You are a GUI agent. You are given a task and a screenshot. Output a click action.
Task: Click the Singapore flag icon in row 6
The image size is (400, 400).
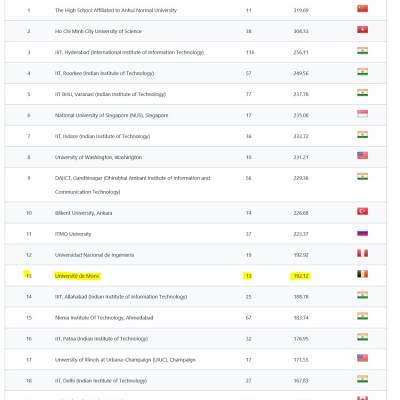[x=362, y=114]
